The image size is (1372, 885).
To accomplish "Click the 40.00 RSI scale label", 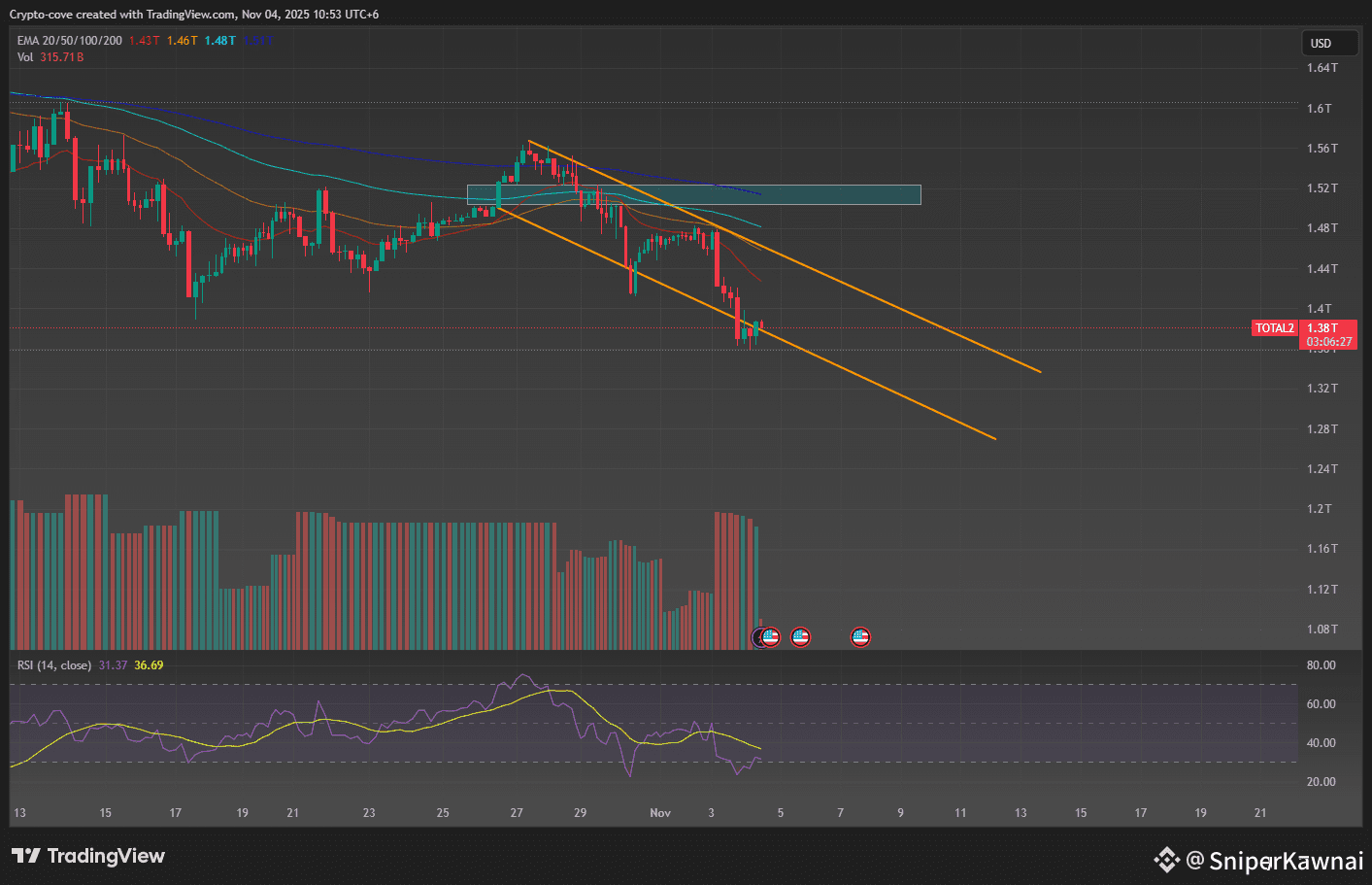I will [x=1321, y=743].
